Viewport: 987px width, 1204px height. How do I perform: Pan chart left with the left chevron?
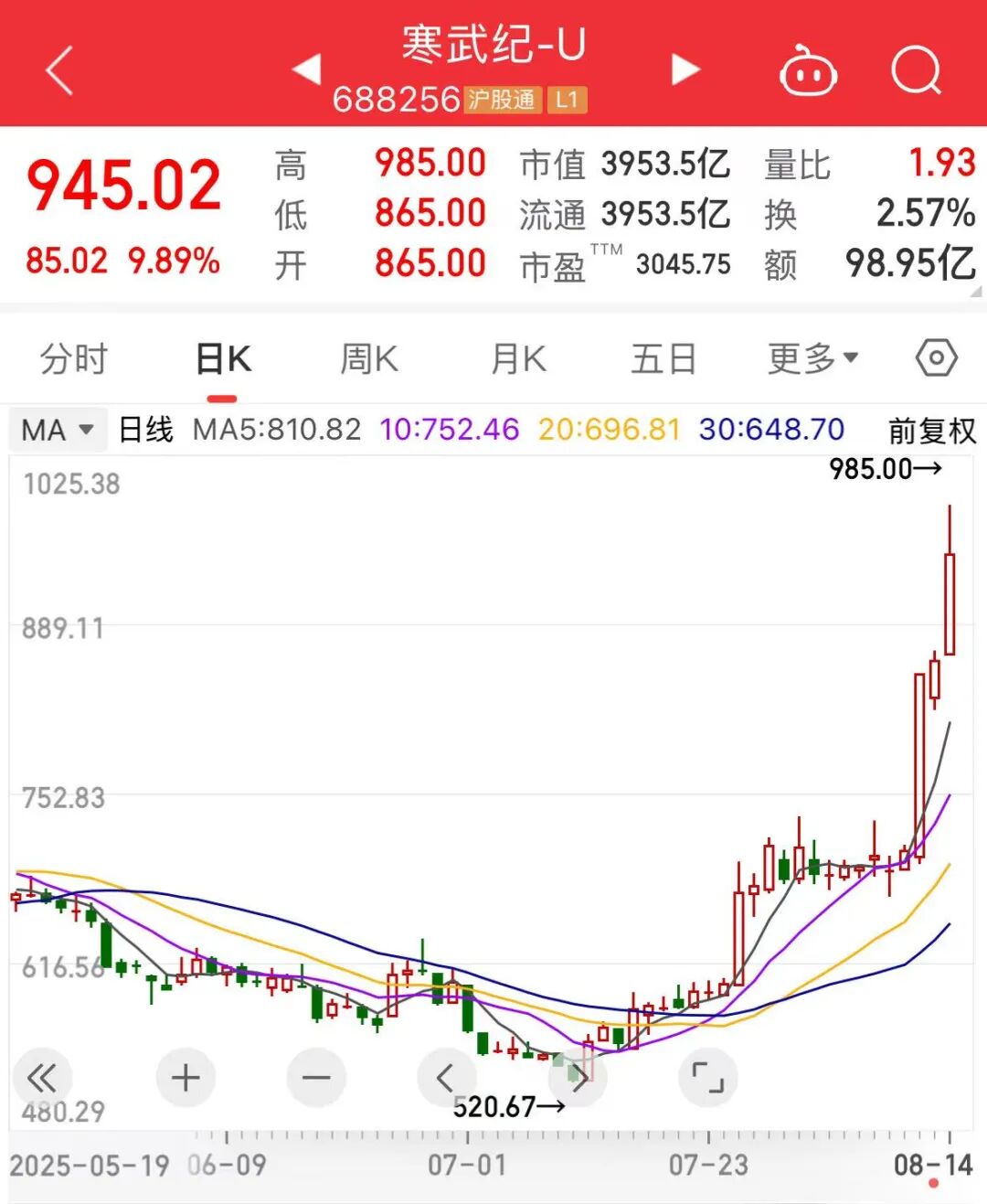447,1078
